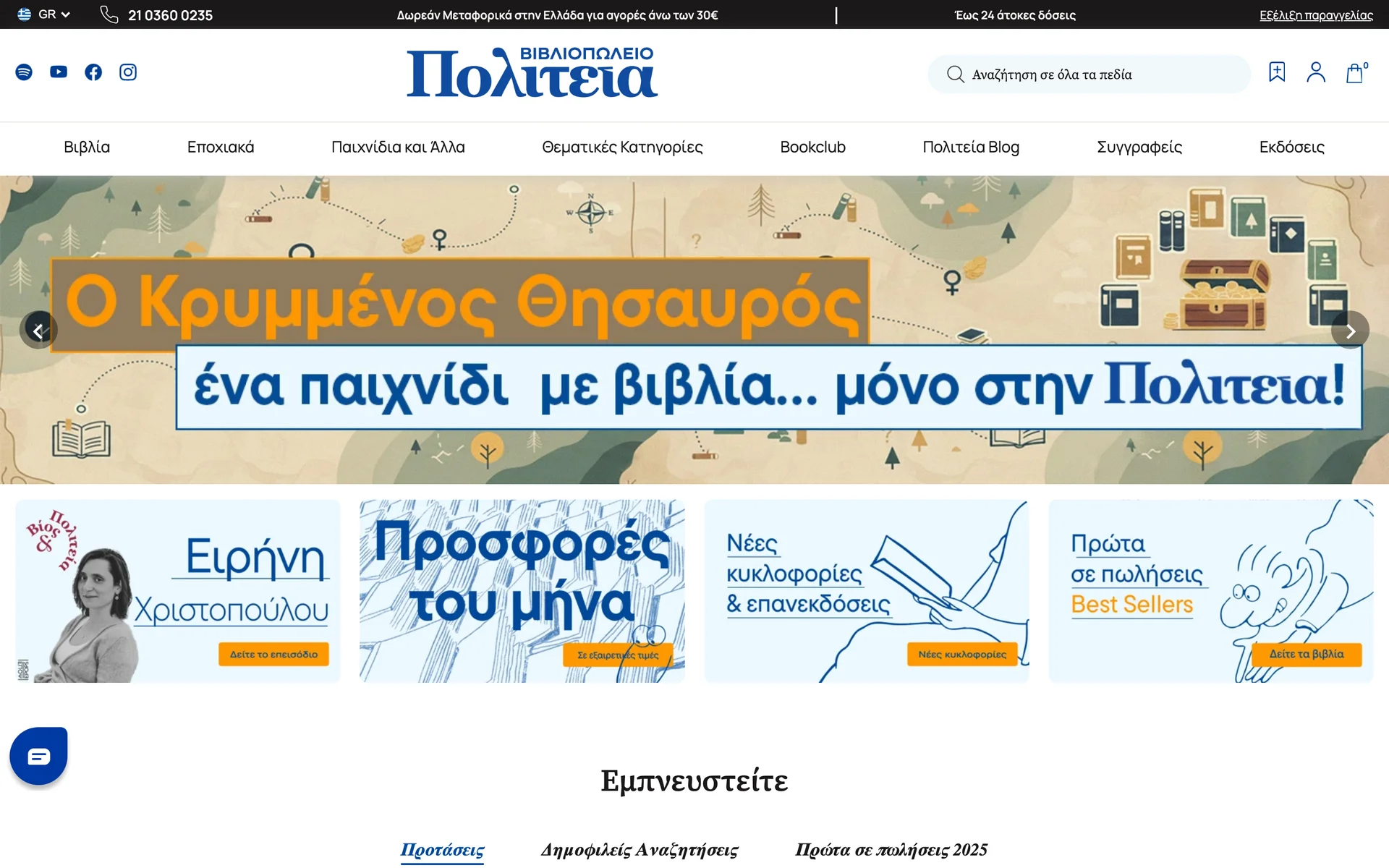
Task: Advance the carousel with the right arrow
Action: click(1350, 331)
